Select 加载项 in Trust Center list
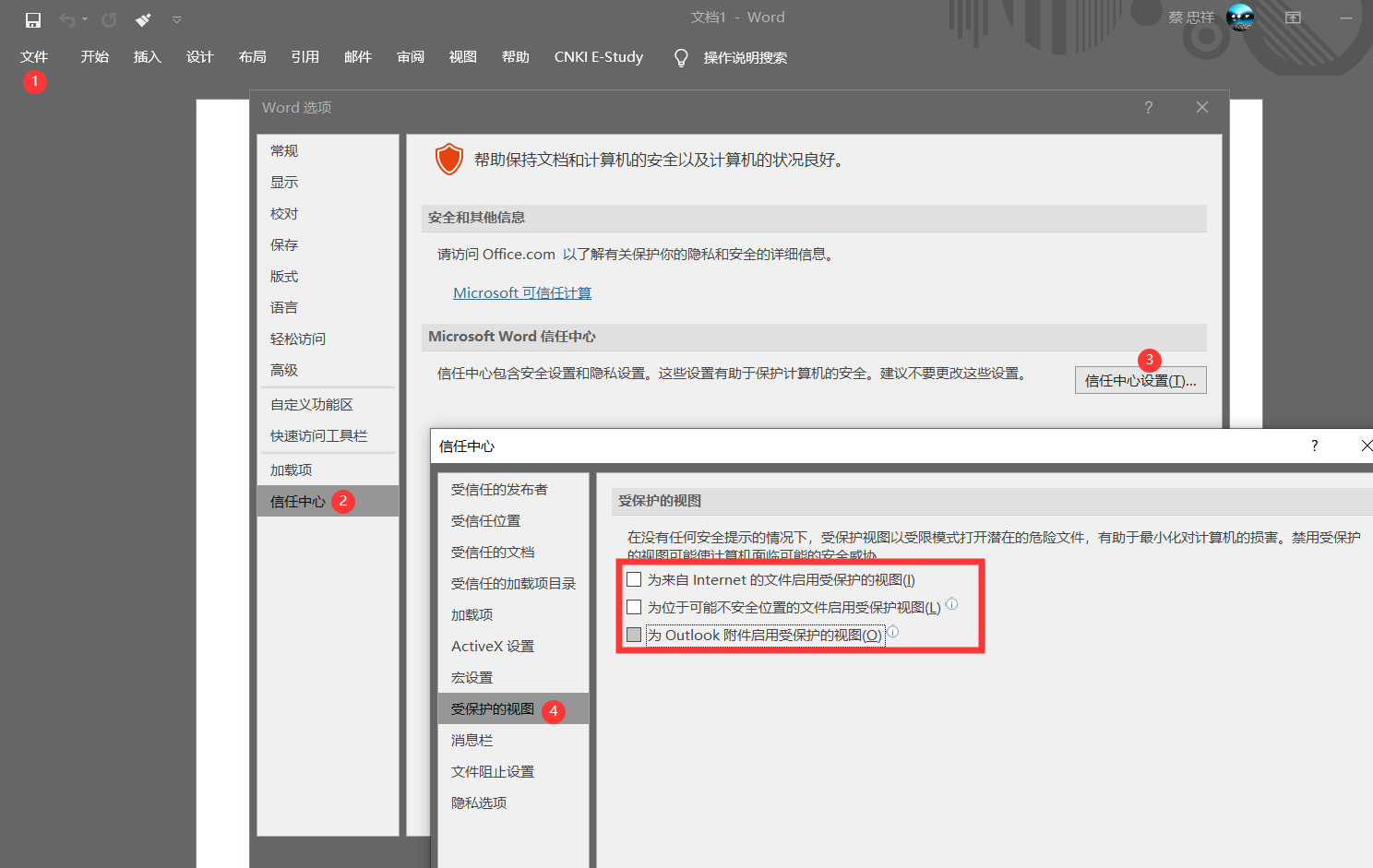Image resolution: width=1373 pixels, height=868 pixels. click(x=513, y=615)
